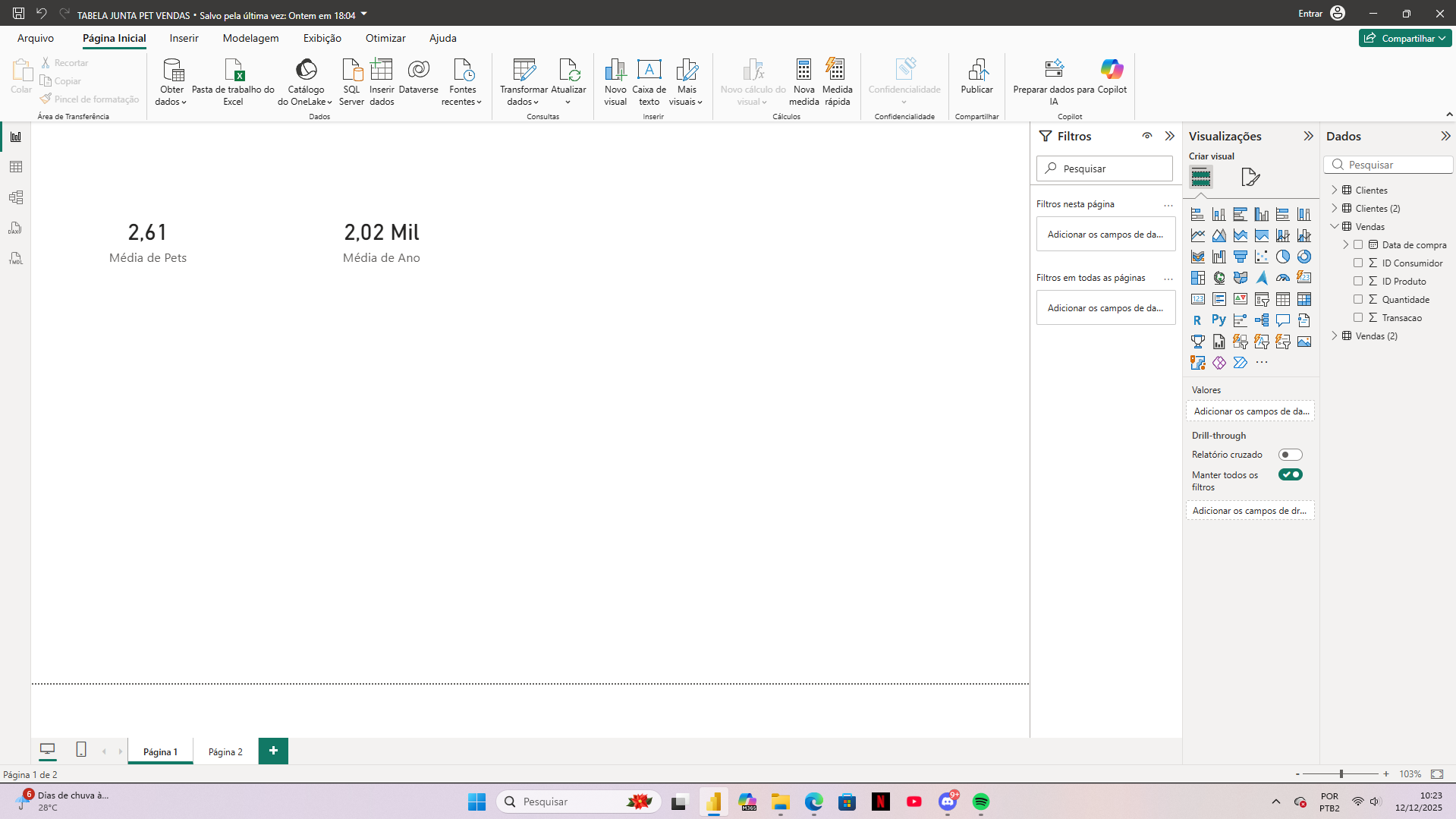Pick the scatter chart visualization
Screen dimensions: 1456x819
pyautogui.click(x=1261, y=257)
